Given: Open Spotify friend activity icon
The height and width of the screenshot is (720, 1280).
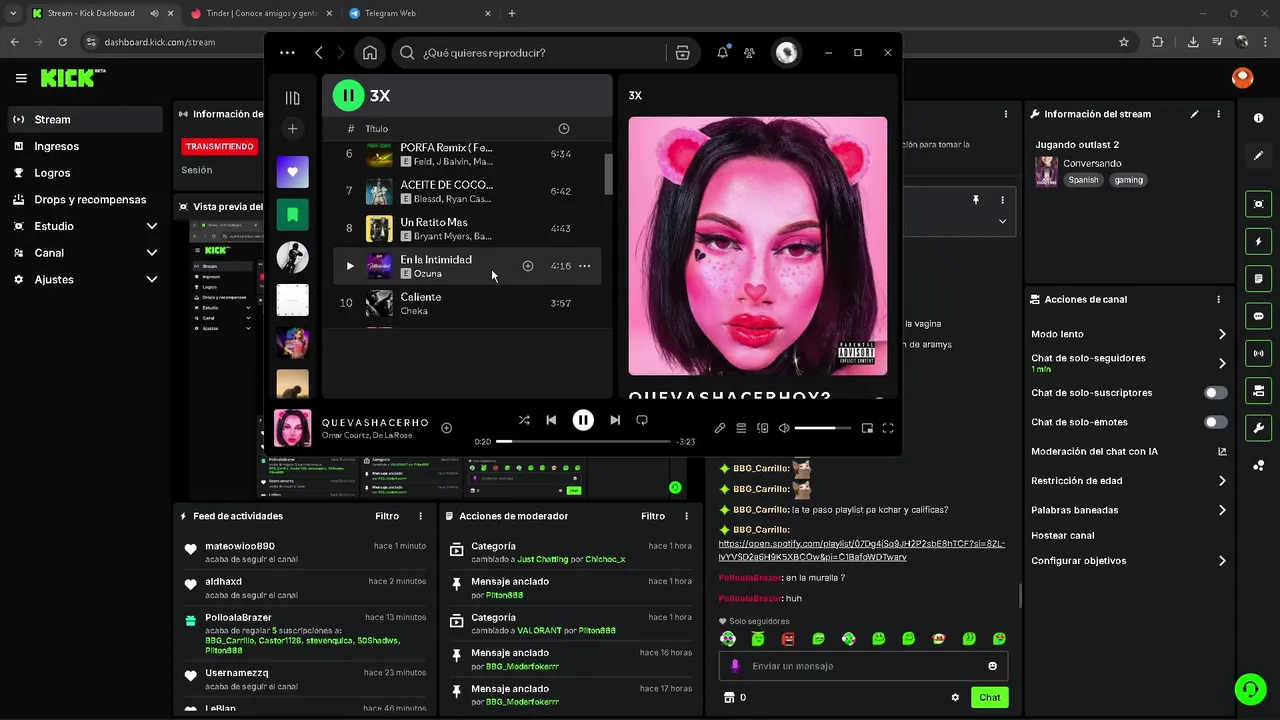Looking at the screenshot, I should (x=749, y=53).
